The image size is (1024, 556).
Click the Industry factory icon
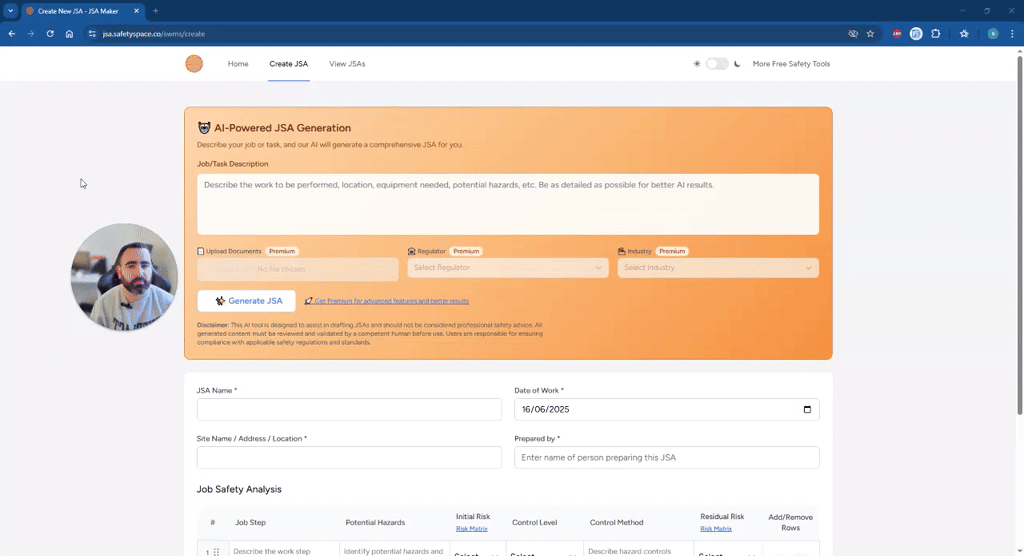tap(622, 251)
